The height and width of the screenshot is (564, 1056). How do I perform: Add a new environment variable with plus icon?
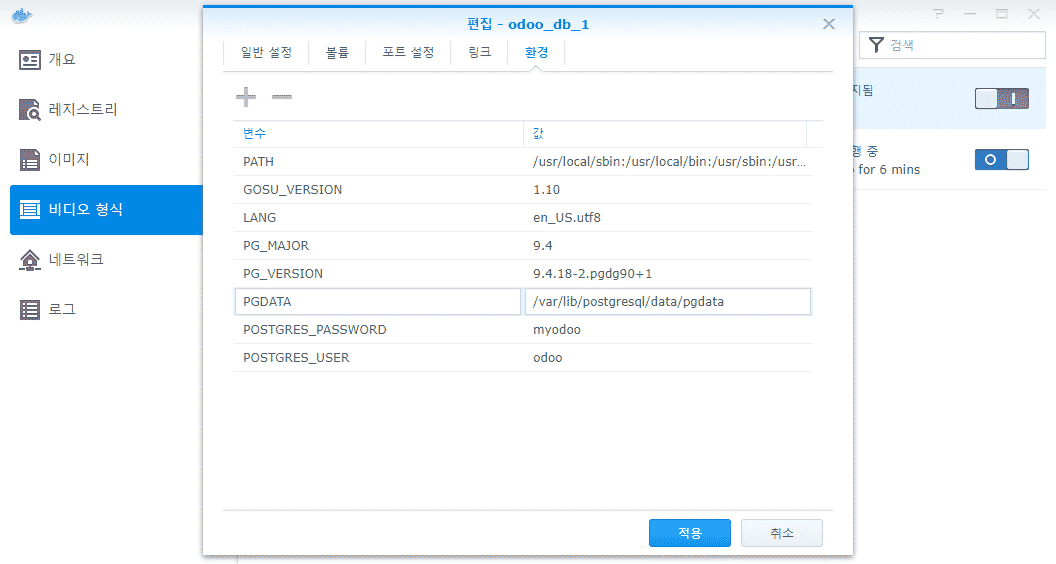pyautogui.click(x=246, y=96)
